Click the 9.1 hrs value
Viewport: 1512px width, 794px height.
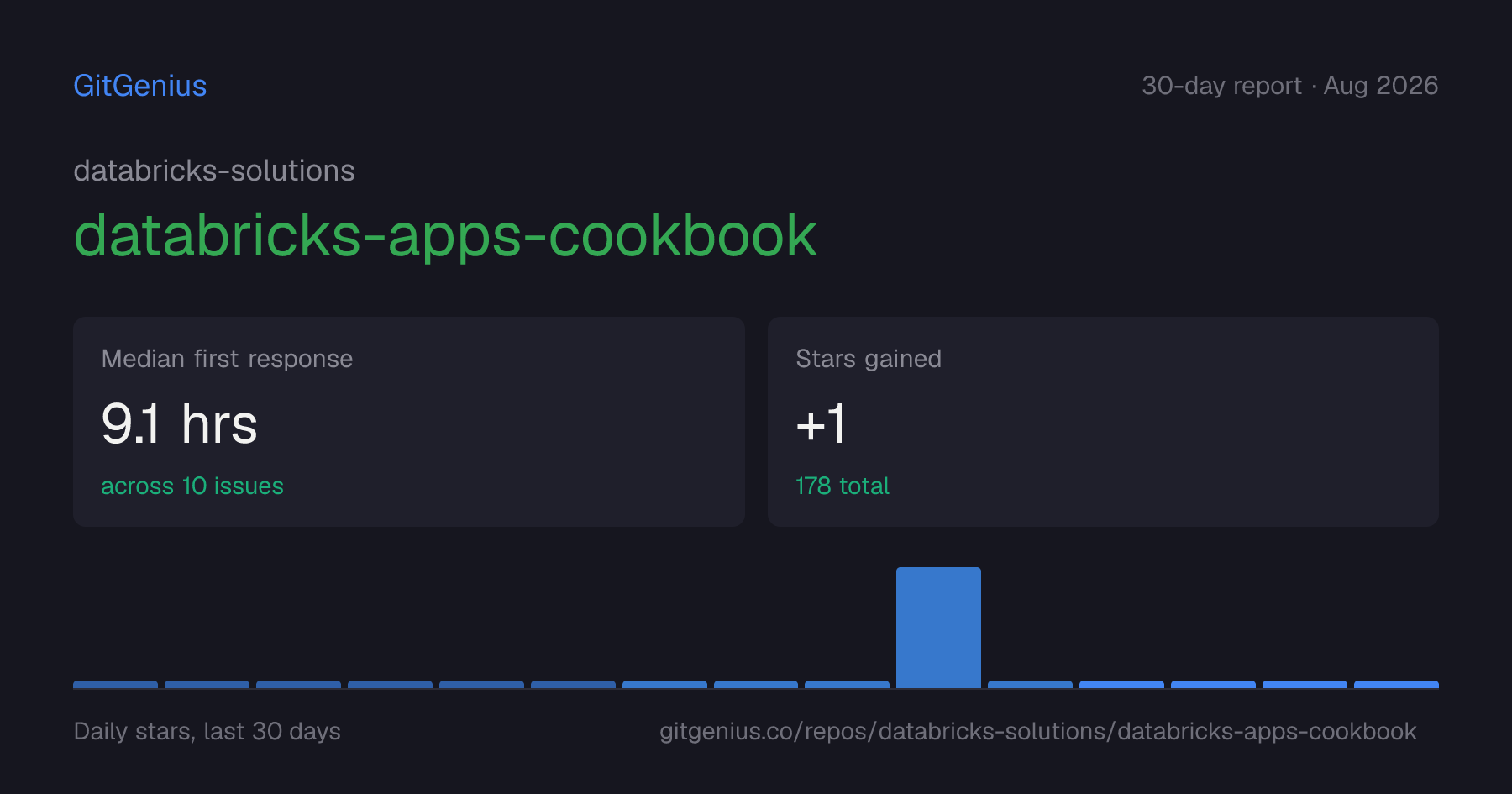[179, 423]
